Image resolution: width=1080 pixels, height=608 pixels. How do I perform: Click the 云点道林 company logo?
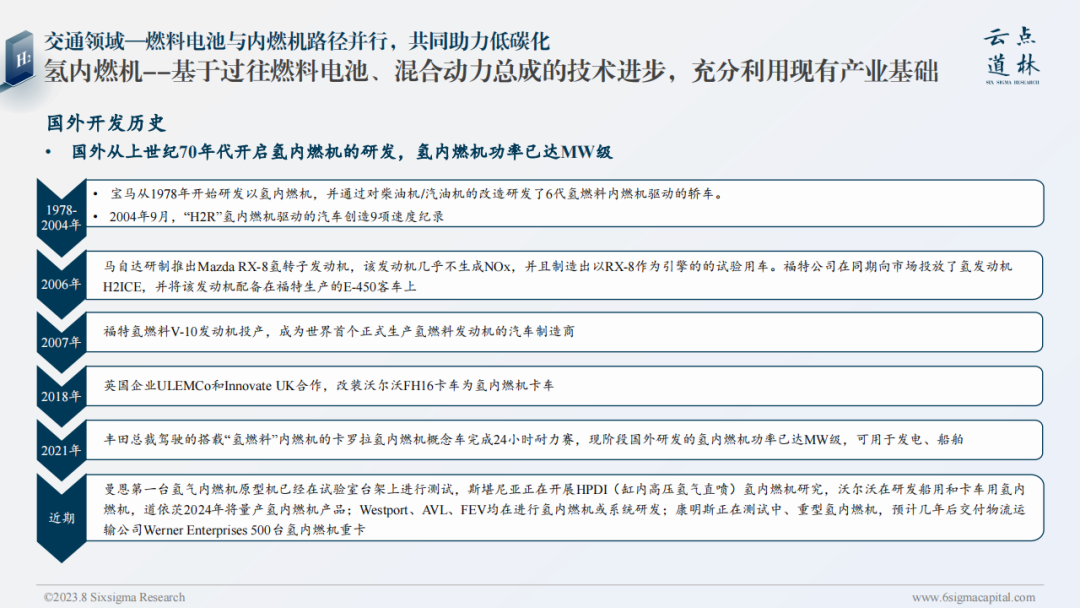click(x=1012, y=56)
